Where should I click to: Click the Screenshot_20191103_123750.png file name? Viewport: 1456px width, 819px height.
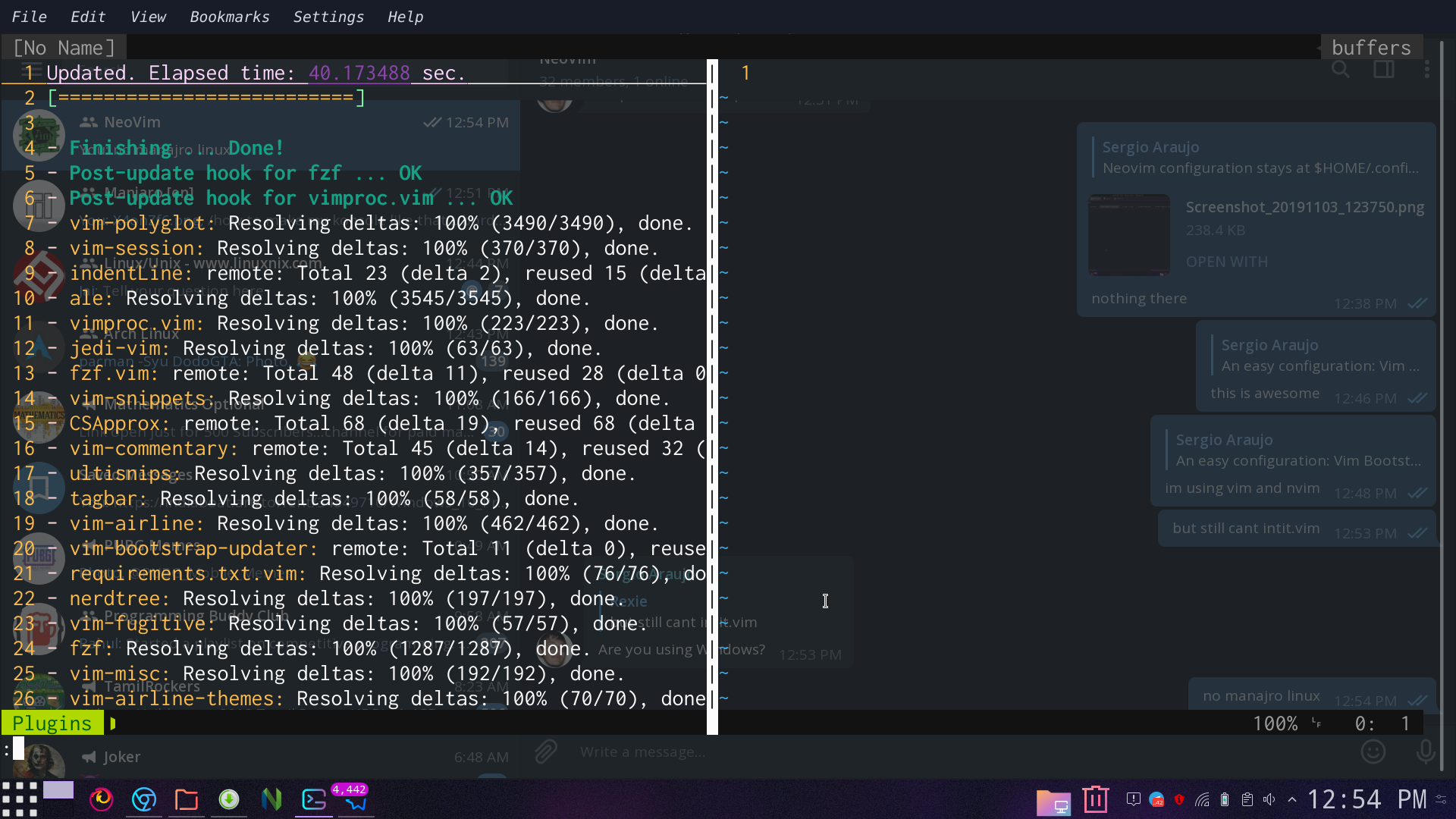click(x=1304, y=207)
